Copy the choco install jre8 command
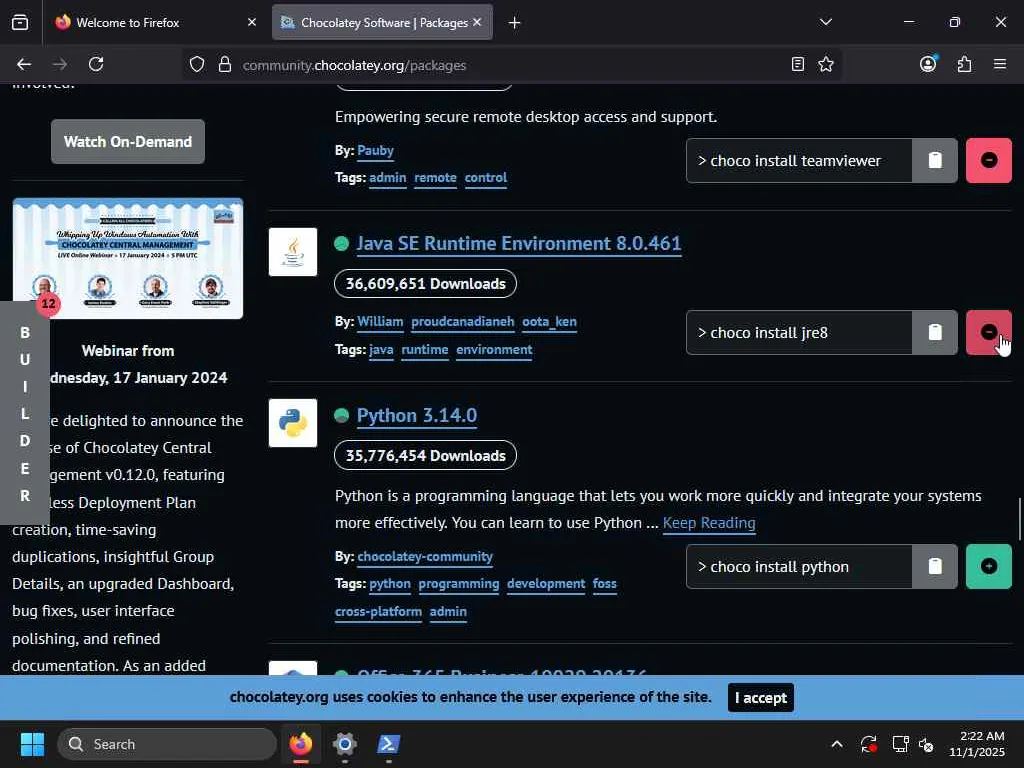 click(935, 332)
